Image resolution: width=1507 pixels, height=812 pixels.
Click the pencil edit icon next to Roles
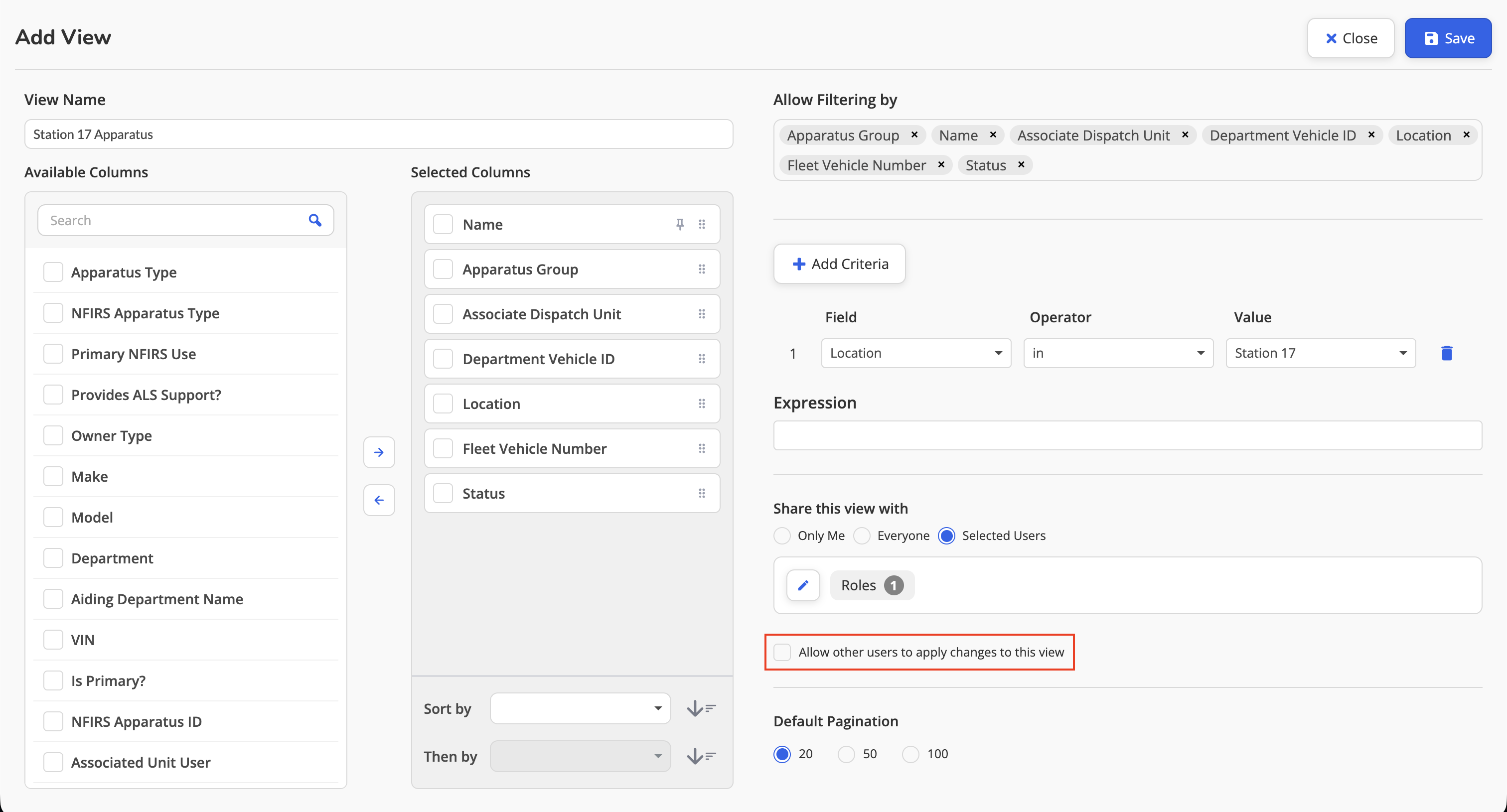tap(803, 585)
